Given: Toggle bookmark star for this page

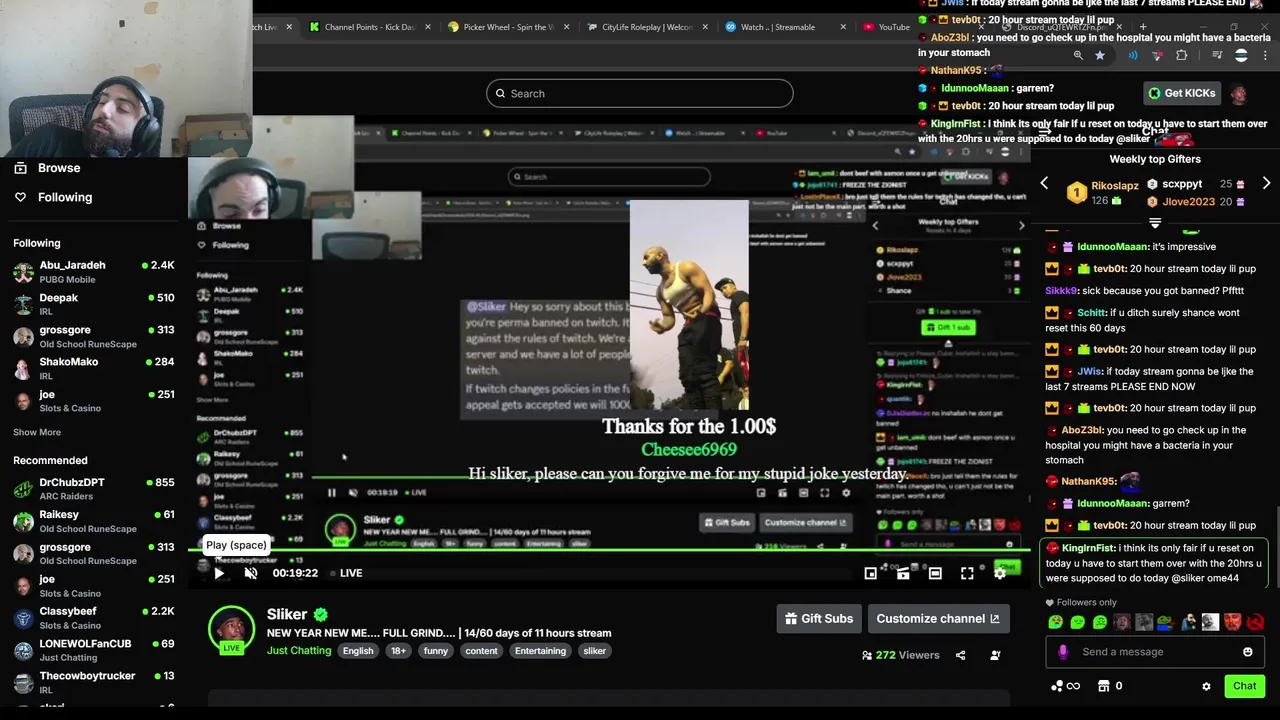Looking at the screenshot, I should click(1100, 55).
